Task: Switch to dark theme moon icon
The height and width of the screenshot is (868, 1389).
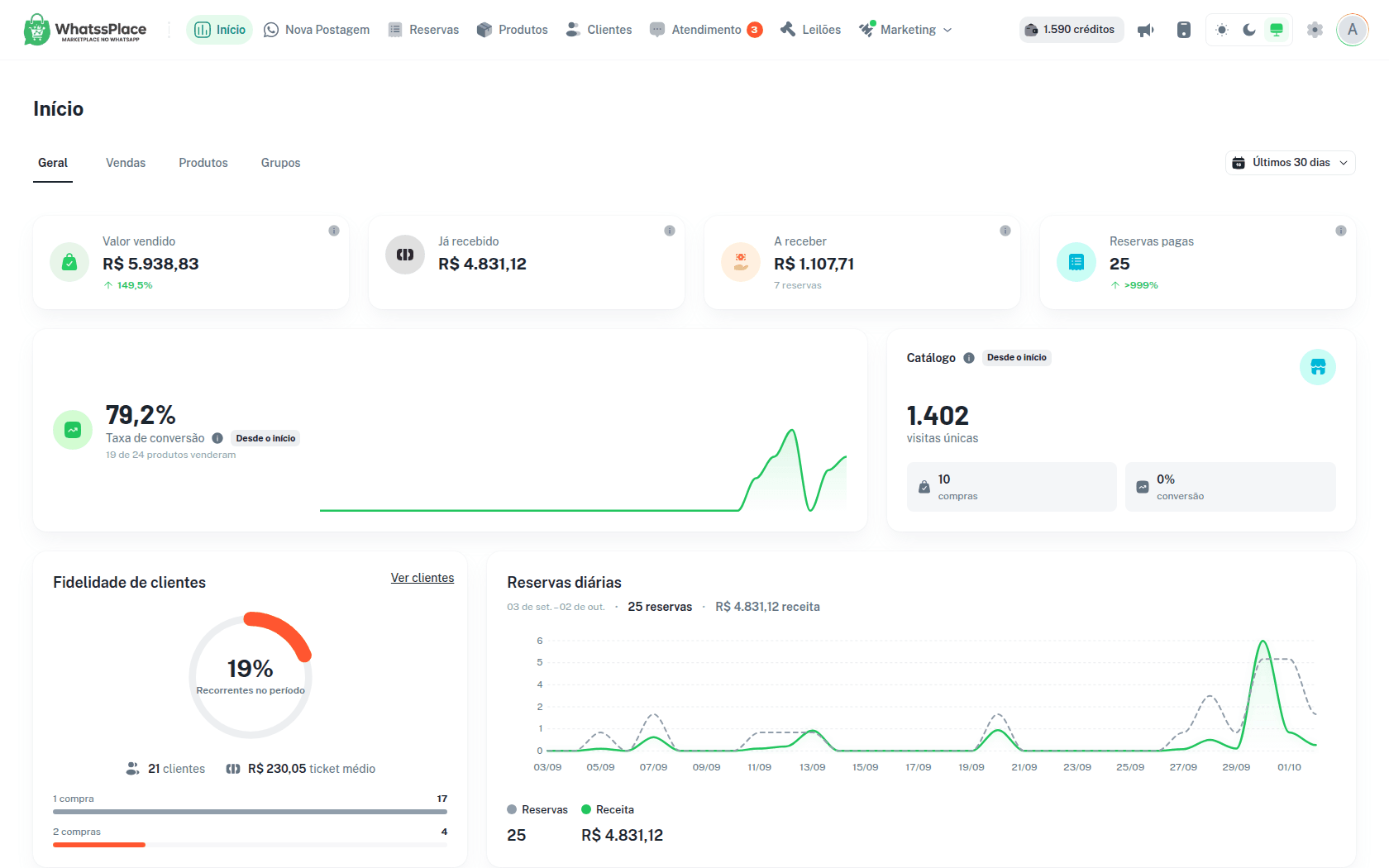Action: pos(1249,30)
